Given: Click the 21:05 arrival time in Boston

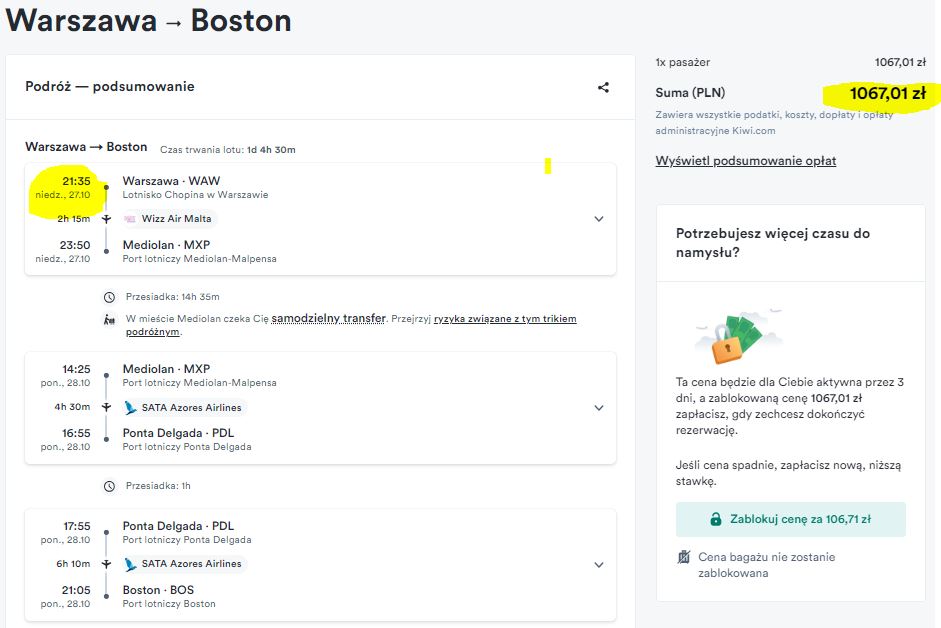Looking at the screenshot, I should click(76, 590).
